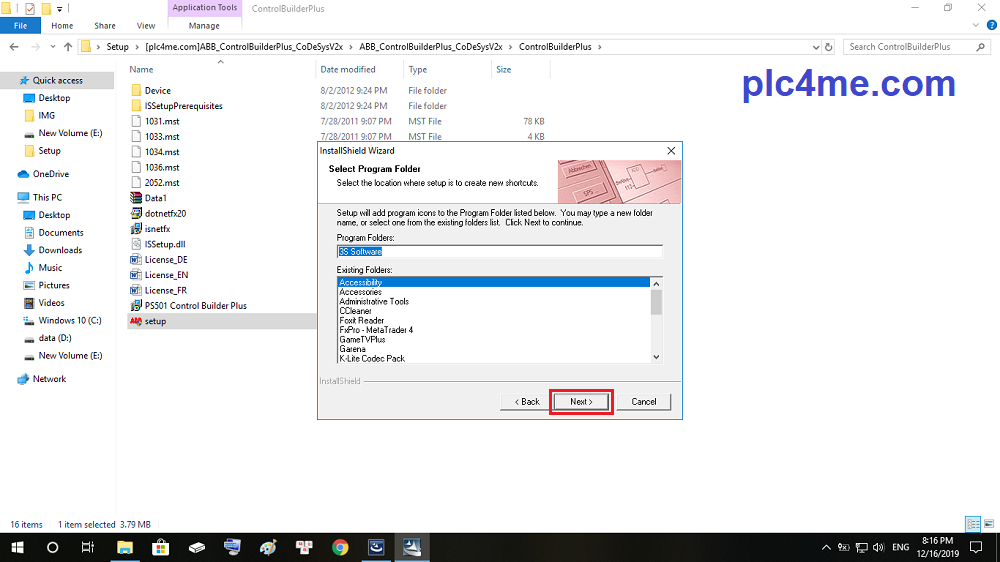Switch to details view layout icon
Screen dimensions: 1000x562
pos(973,524)
